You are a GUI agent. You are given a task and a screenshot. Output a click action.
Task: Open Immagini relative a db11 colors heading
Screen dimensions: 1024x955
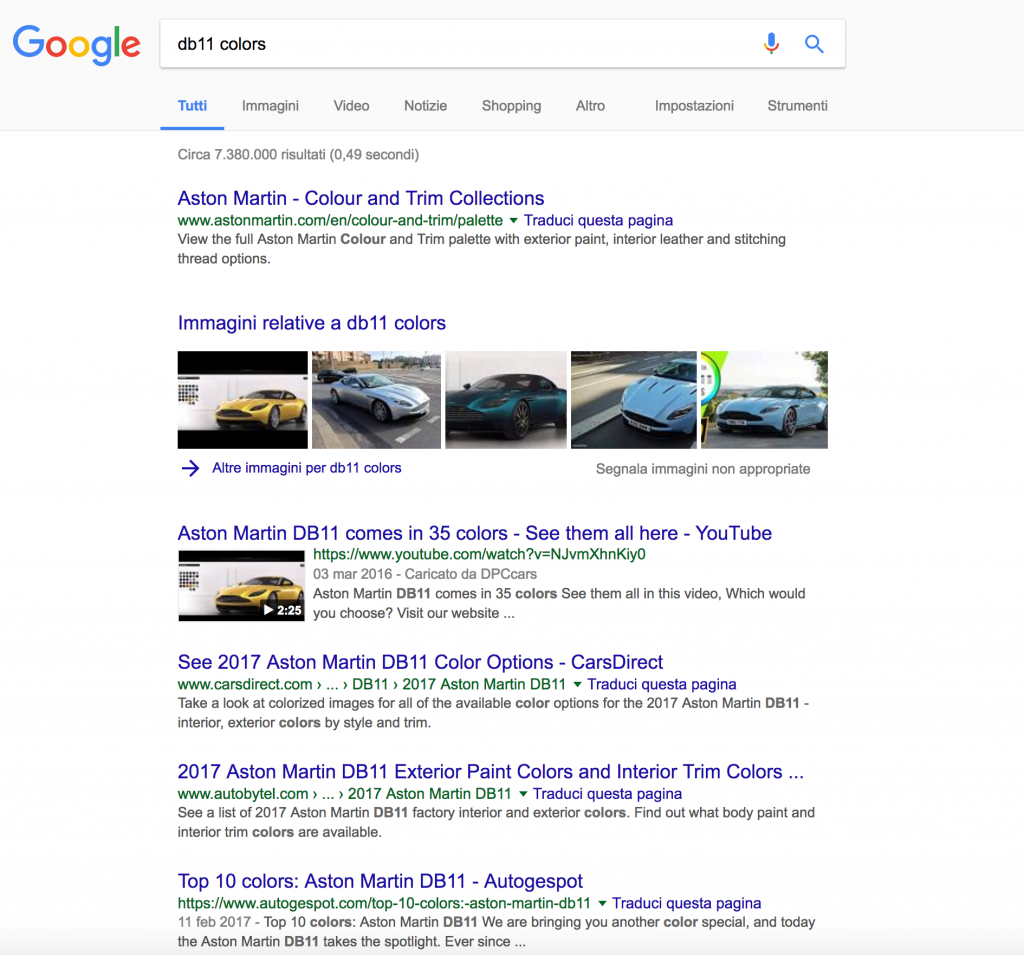[x=312, y=323]
